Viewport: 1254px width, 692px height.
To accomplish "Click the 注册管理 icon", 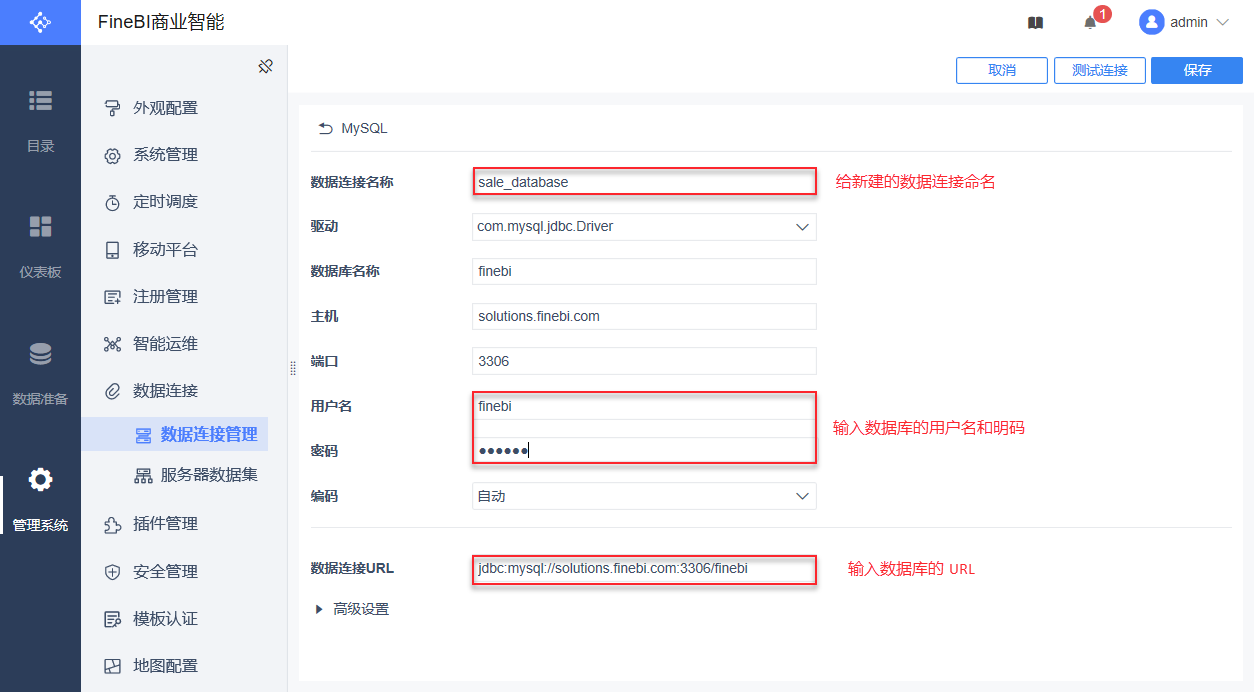I will tap(113, 297).
